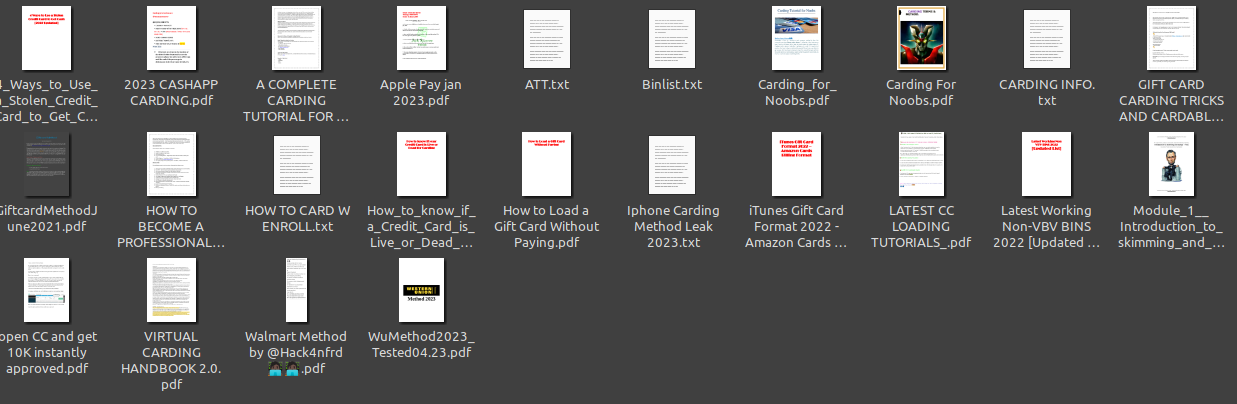Viewport: 1237px width, 404px height.
Task: Select the 'HOW TO BECOME A PROFESSIONAL...' file name
Action: click(172, 227)
